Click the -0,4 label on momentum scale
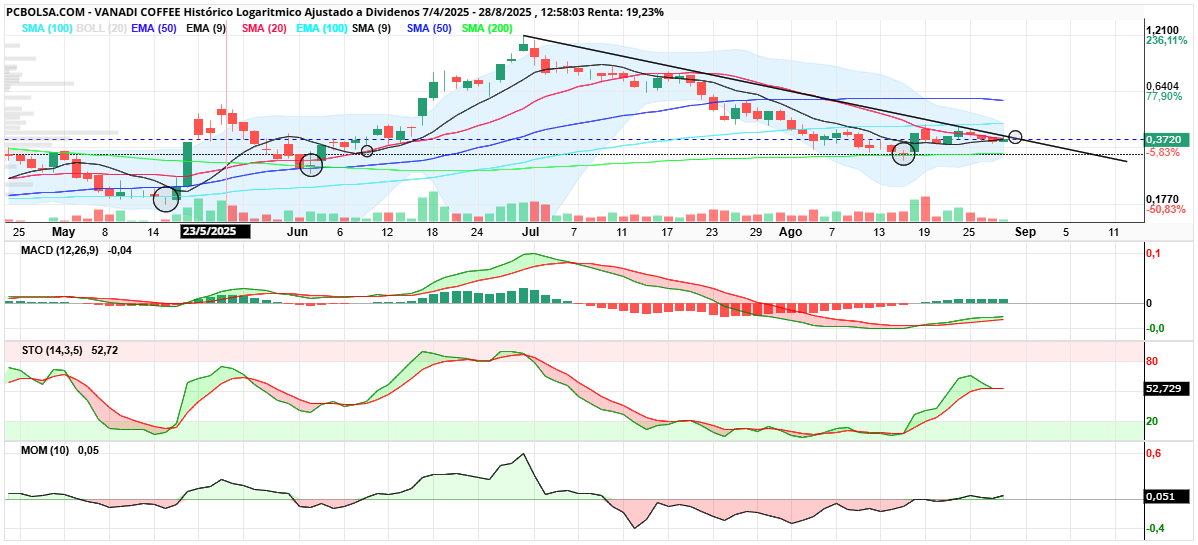The width and height of the screenshot is (1198, 545). click(1156, 528)
